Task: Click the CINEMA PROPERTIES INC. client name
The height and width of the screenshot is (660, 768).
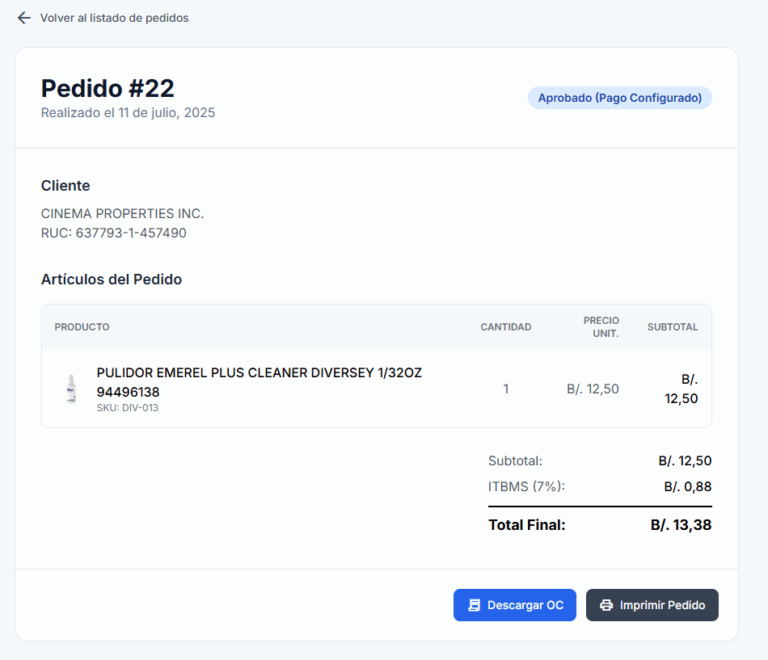Action: click(x=122, y=213)
